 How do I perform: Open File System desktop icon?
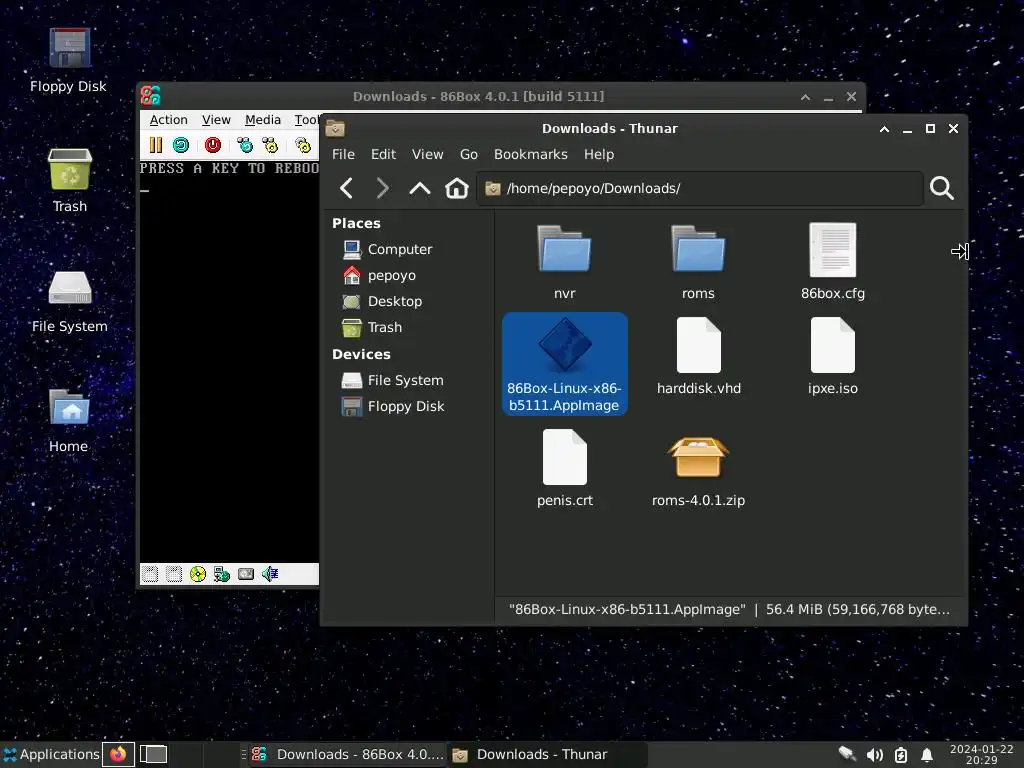pos(70,301)
